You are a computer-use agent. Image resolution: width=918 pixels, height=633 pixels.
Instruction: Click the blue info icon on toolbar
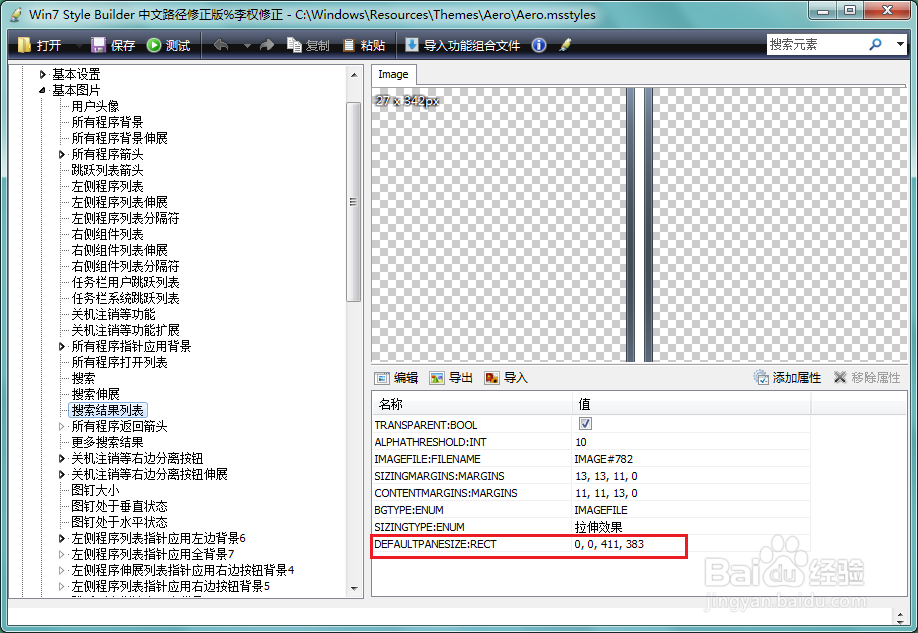click(538, 44)
